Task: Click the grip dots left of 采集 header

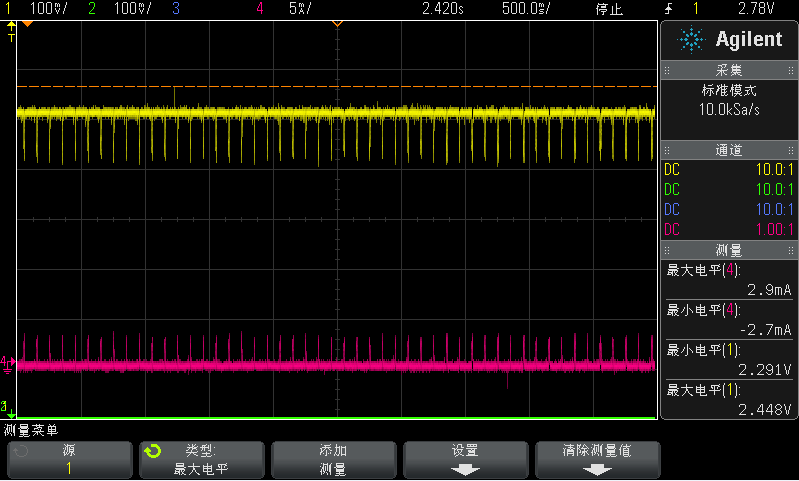Action: pyautogui.click(x=667, y=70)
